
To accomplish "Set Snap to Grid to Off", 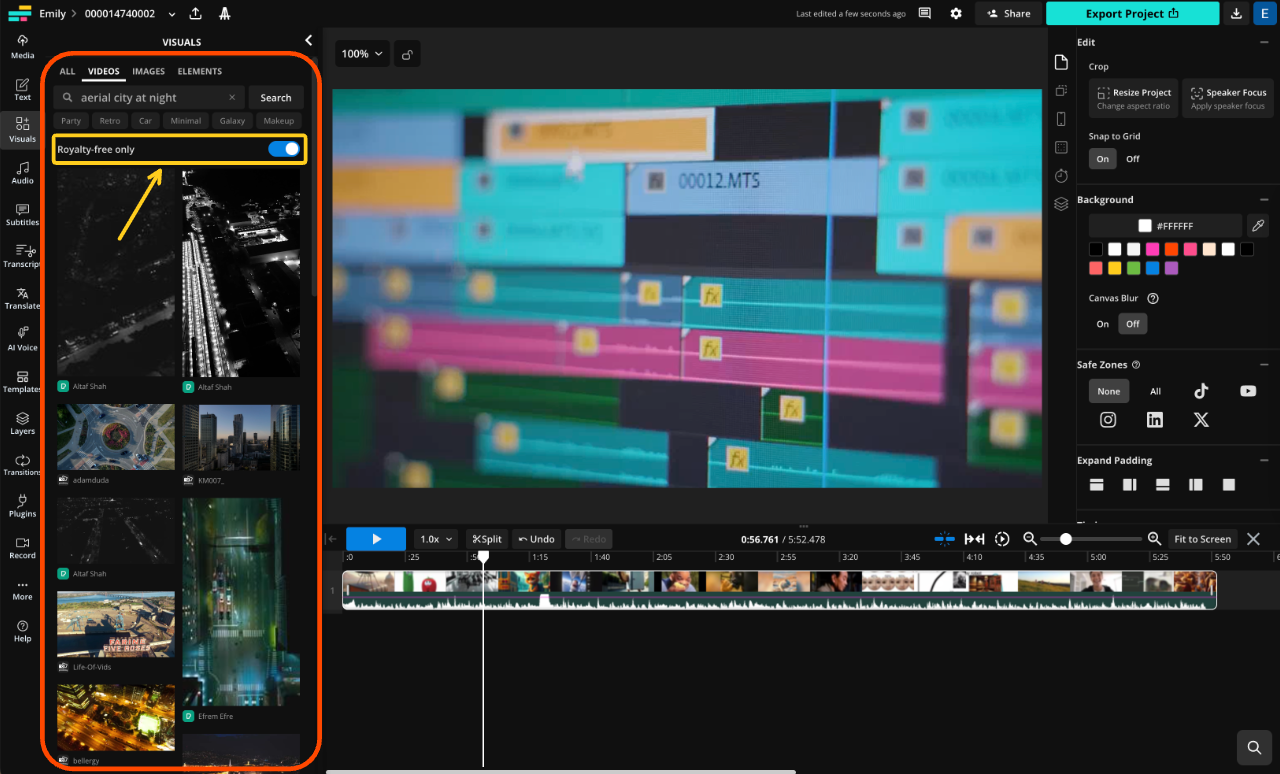I will [1133, 159].
